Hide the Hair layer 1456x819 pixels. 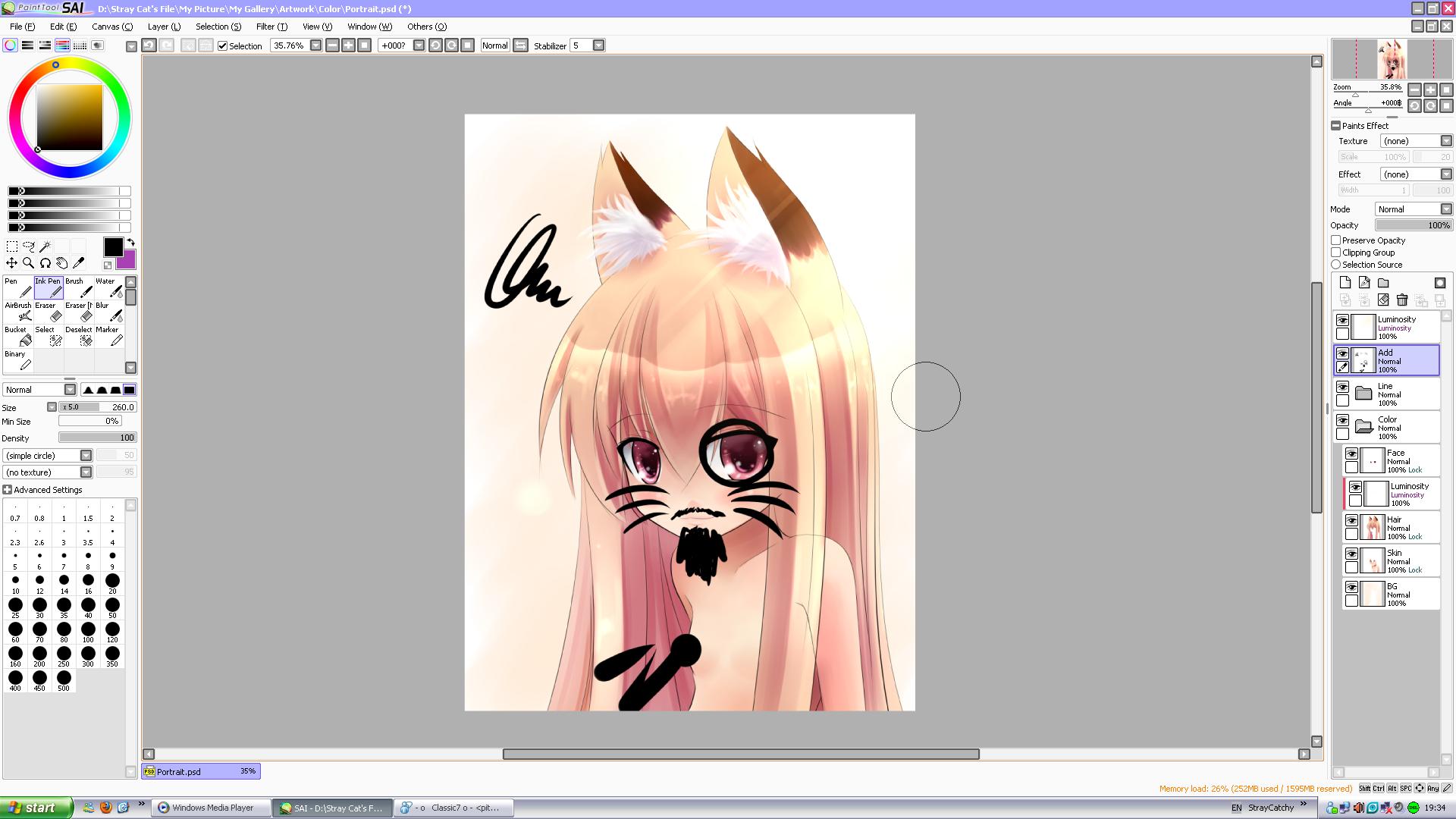(x=1351, y=520)
